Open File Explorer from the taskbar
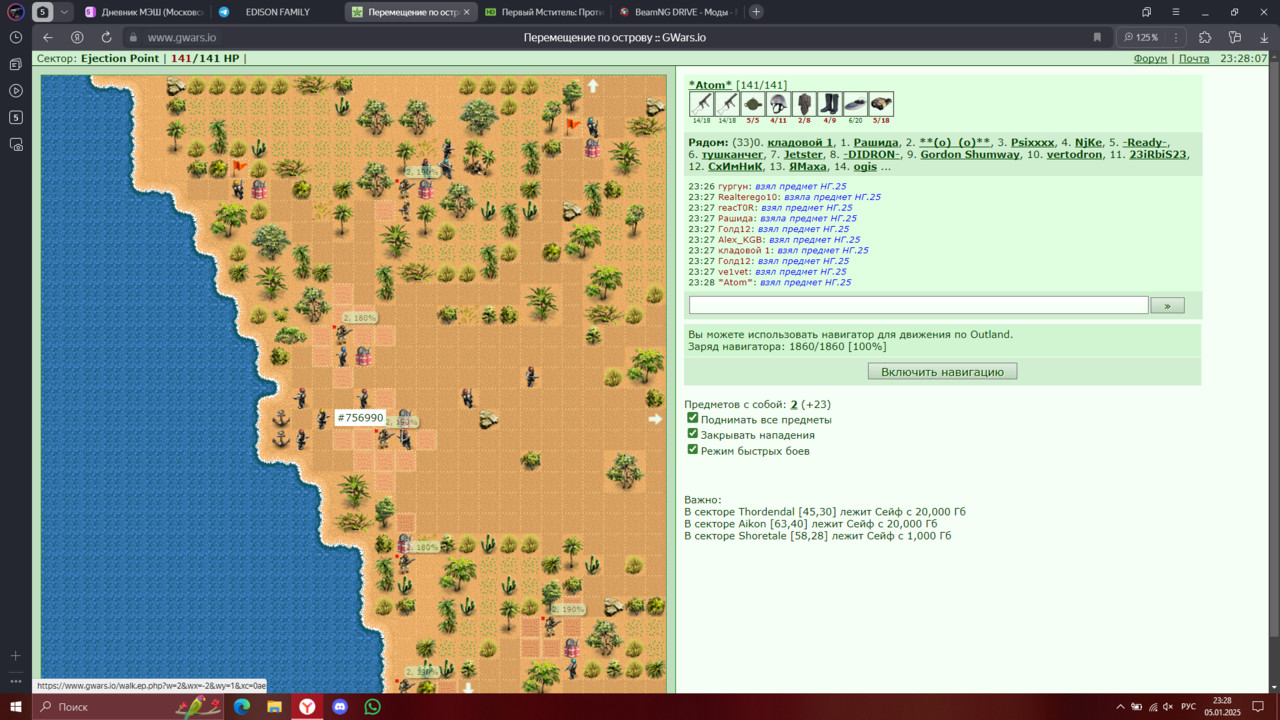The image size is (1280, 720). click(274, 706)
